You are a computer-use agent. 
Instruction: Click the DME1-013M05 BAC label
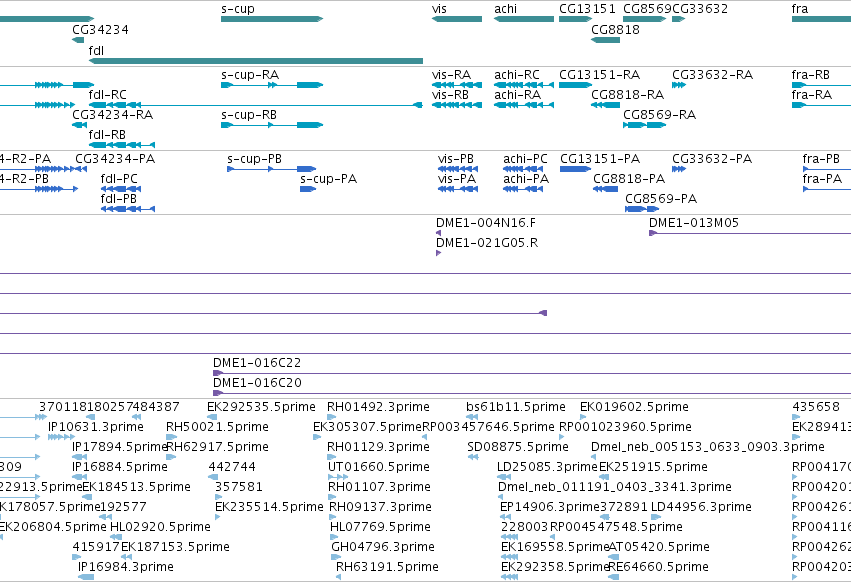click(x=694, y=223)
